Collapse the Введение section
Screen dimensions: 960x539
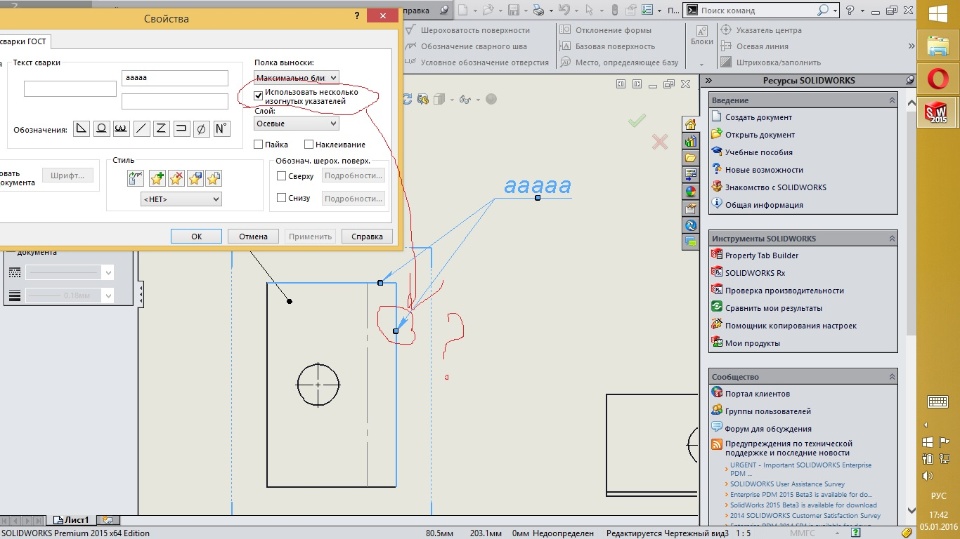click(x=892, y=100)
